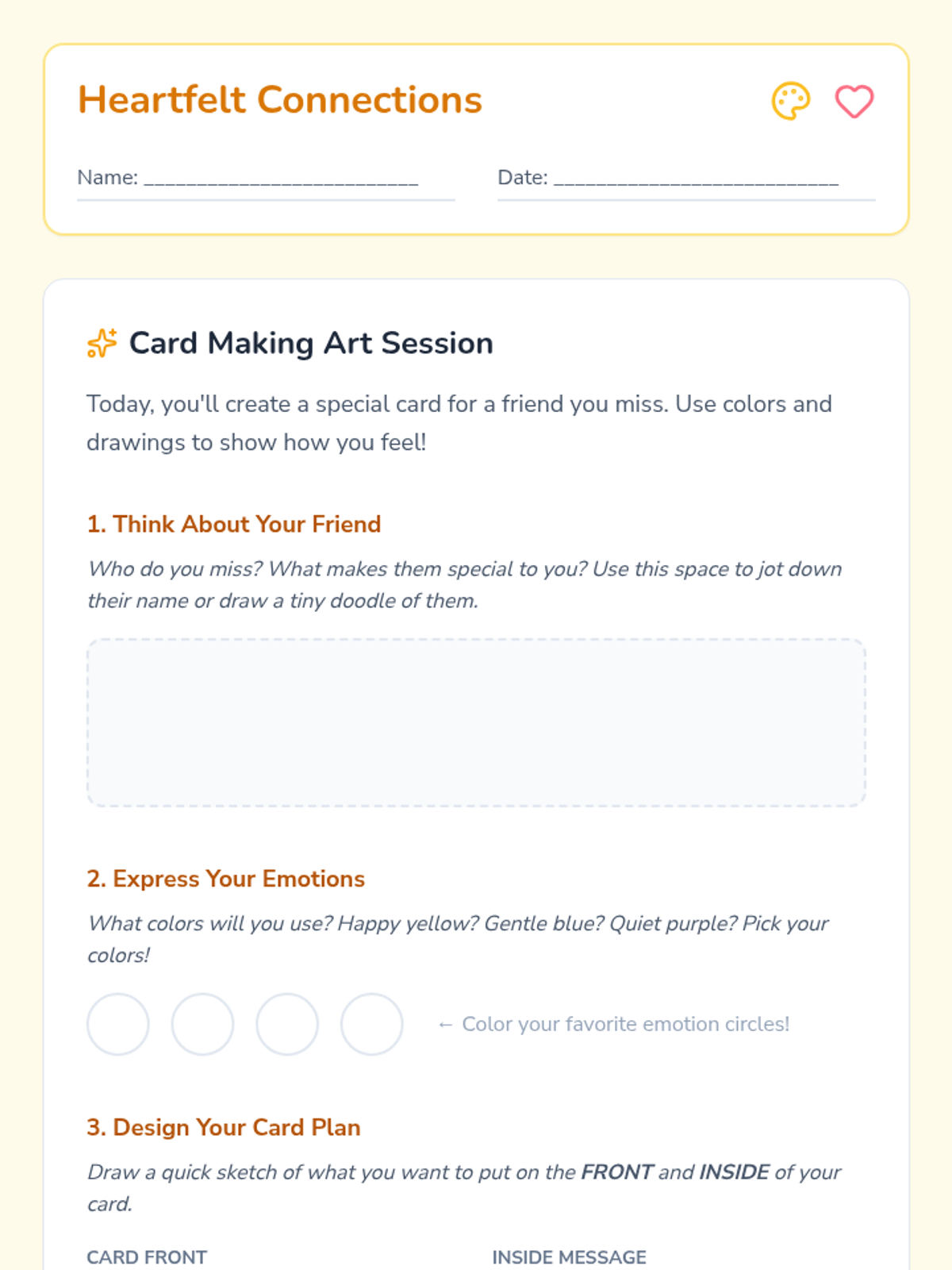Click the CARD FRONT label
Screen dimensions: 952x1270
(147, 1257)
